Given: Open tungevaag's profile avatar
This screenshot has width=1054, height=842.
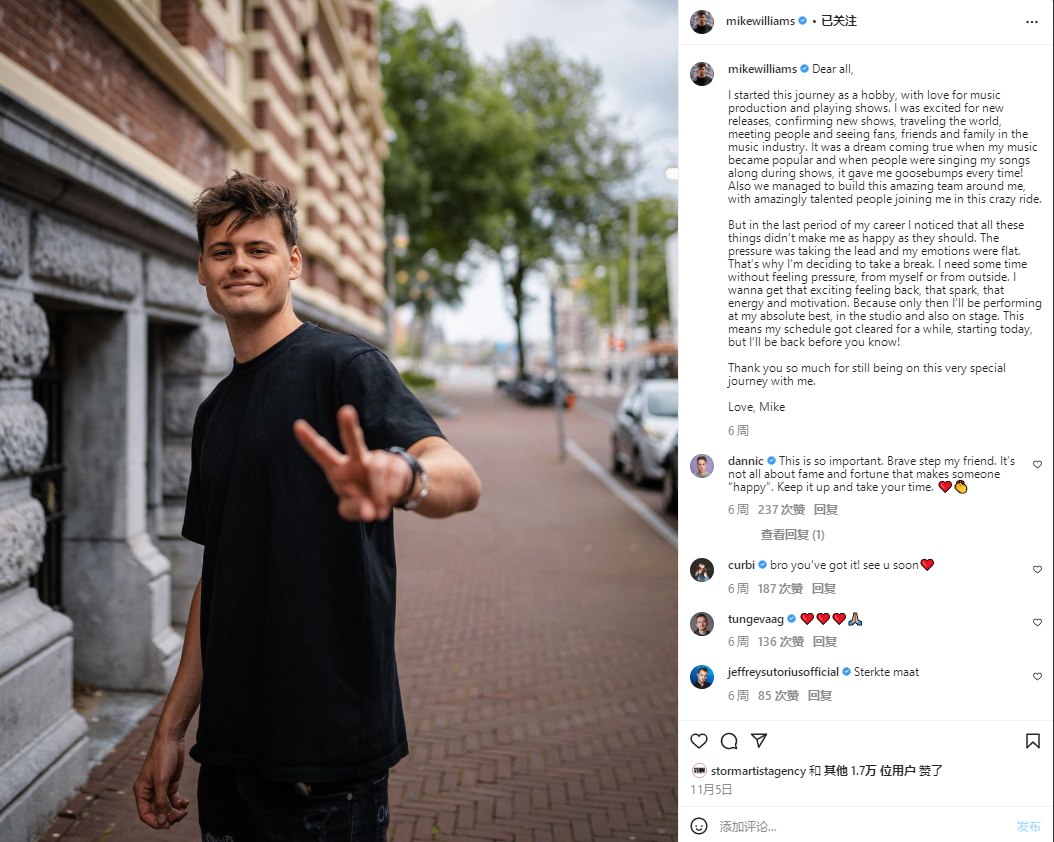Looking at the screenshot, I should click(x=702, y=624).
